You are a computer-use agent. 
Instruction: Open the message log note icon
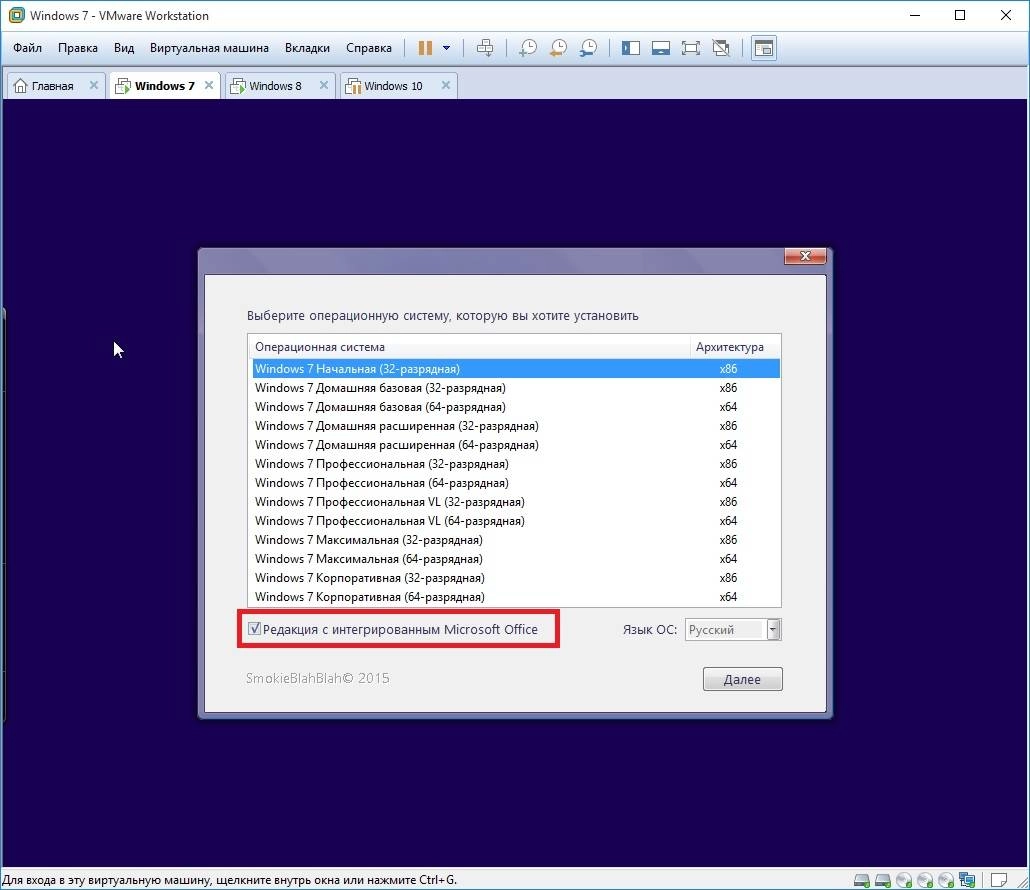[998, 880]
